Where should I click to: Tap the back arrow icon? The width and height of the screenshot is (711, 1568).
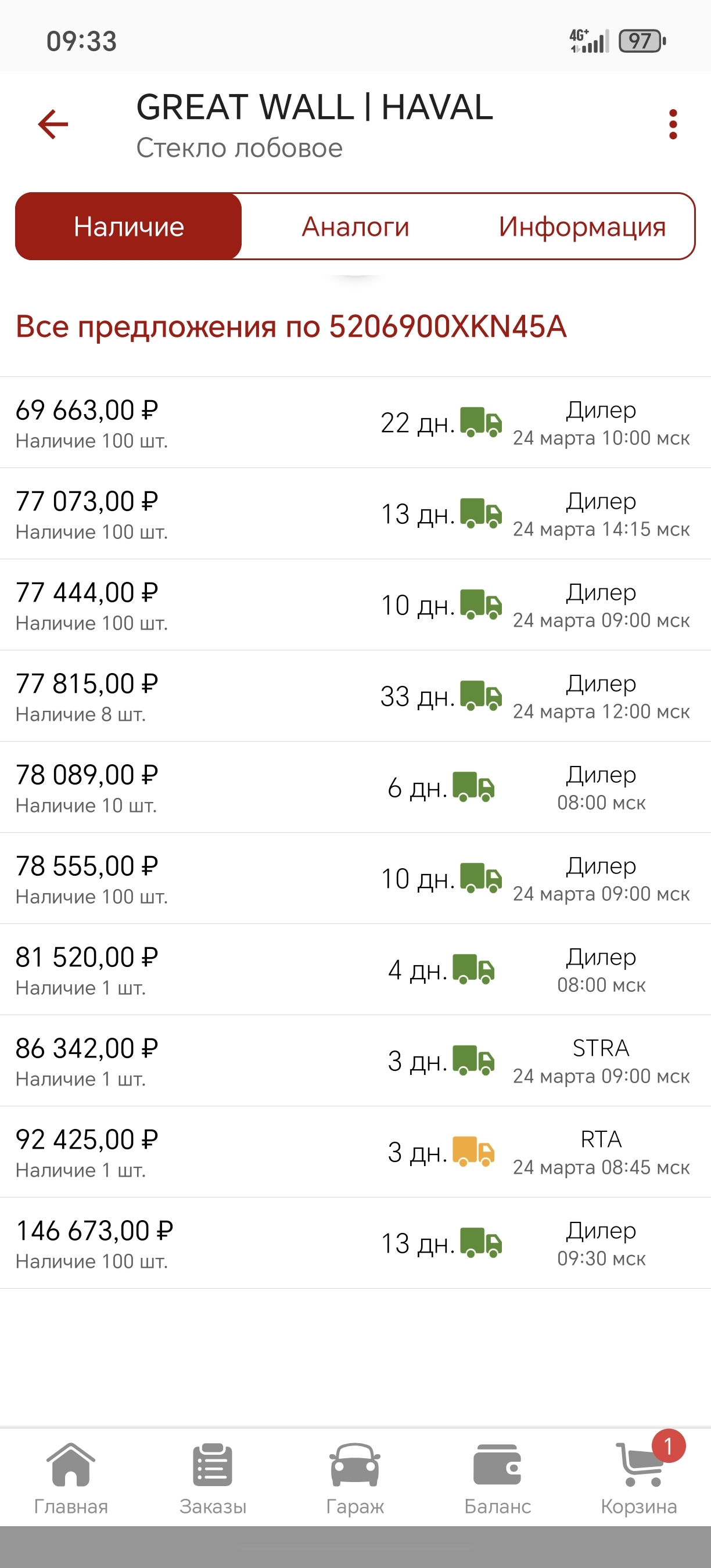53,125
